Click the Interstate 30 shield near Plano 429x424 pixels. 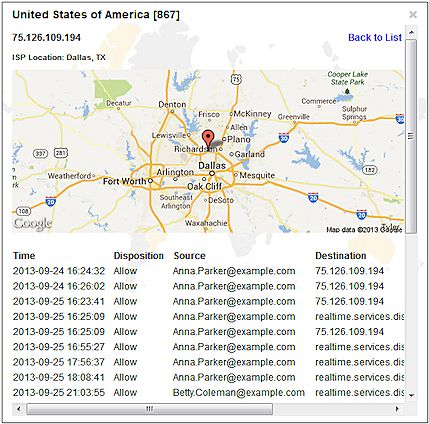284,138
